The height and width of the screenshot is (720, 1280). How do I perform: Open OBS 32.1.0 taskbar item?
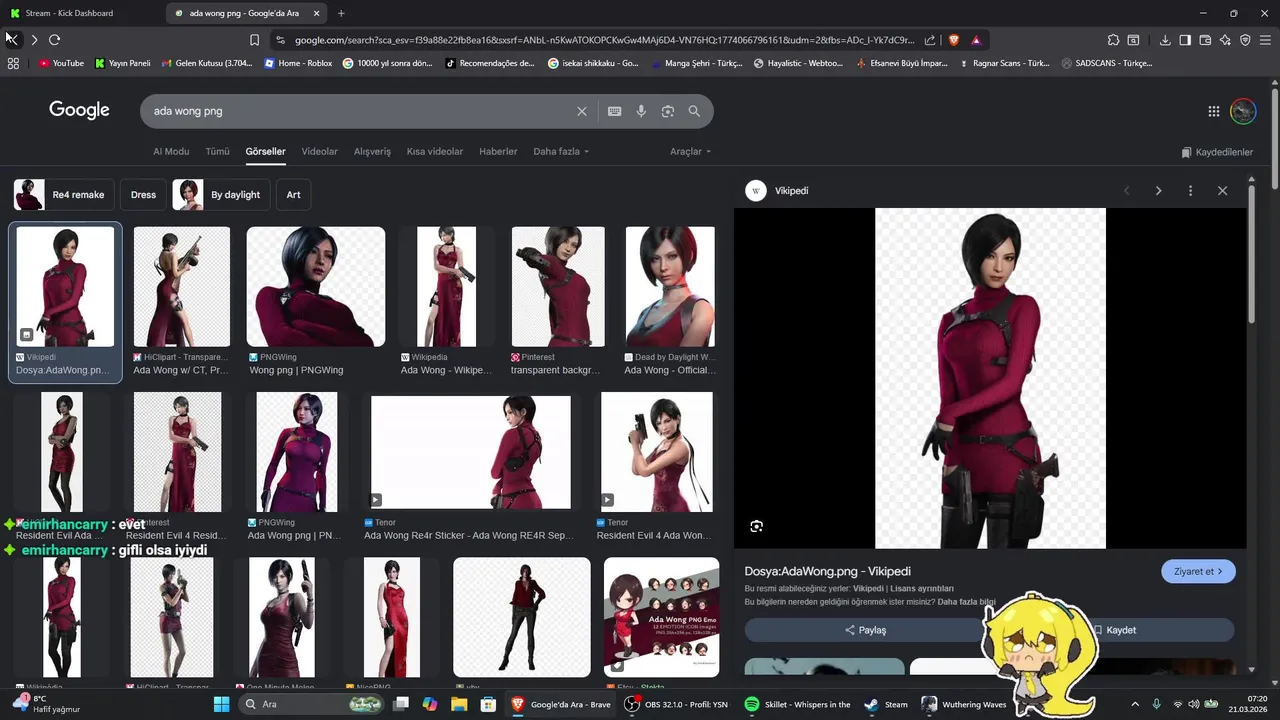pyautogui.click(x=676, y=704)
